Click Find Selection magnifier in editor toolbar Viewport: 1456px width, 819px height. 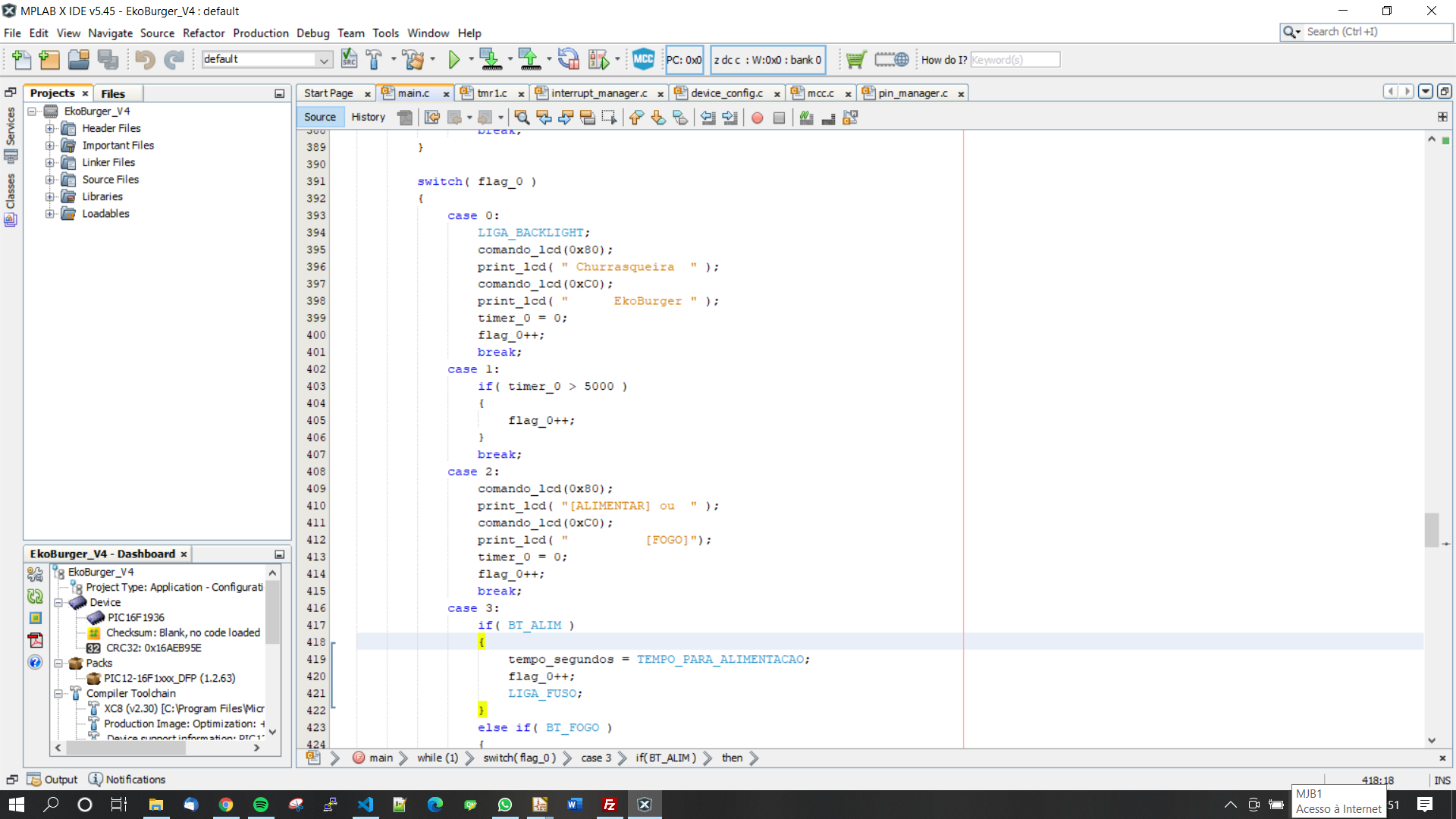pos(522,118)
